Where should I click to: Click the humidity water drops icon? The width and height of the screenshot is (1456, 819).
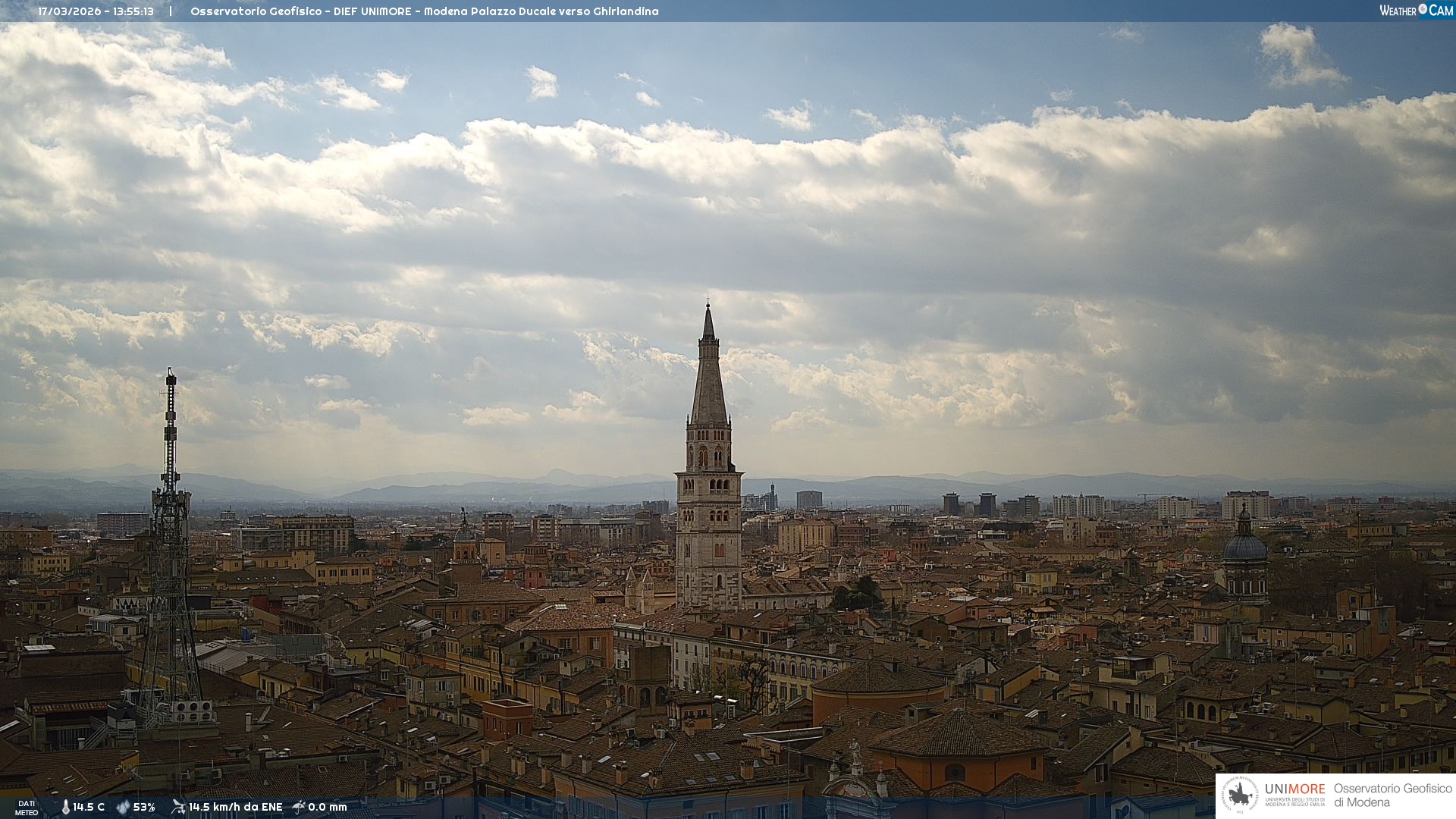123,807
